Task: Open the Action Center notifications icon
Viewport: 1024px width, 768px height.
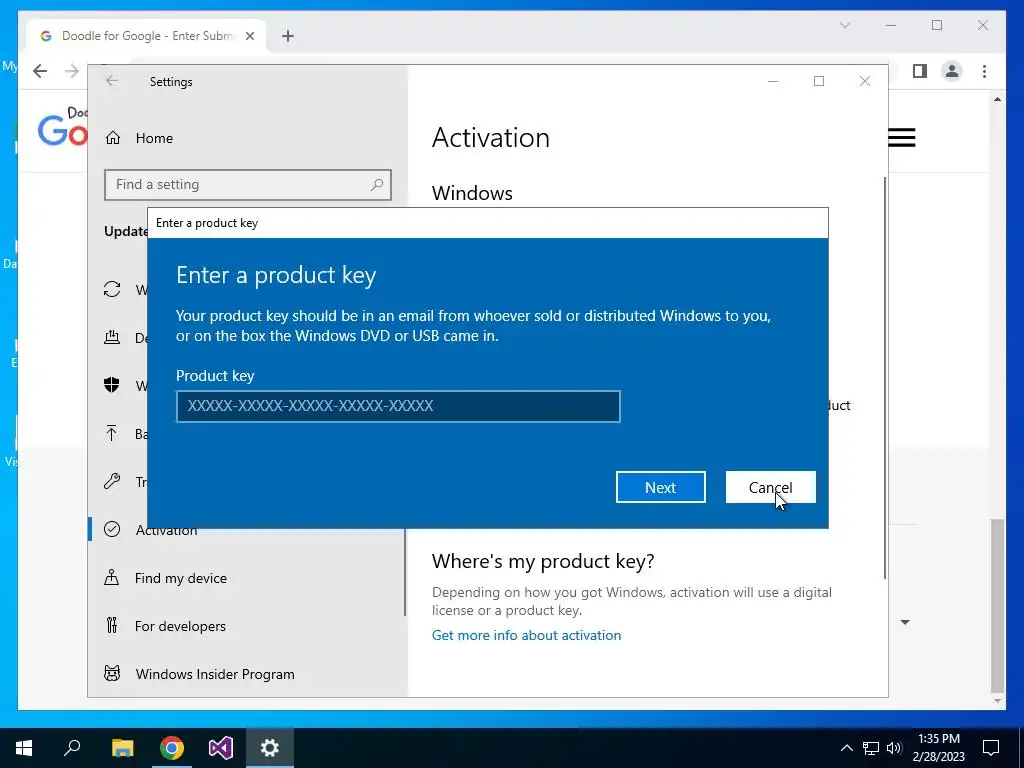Action: [991, 748]
